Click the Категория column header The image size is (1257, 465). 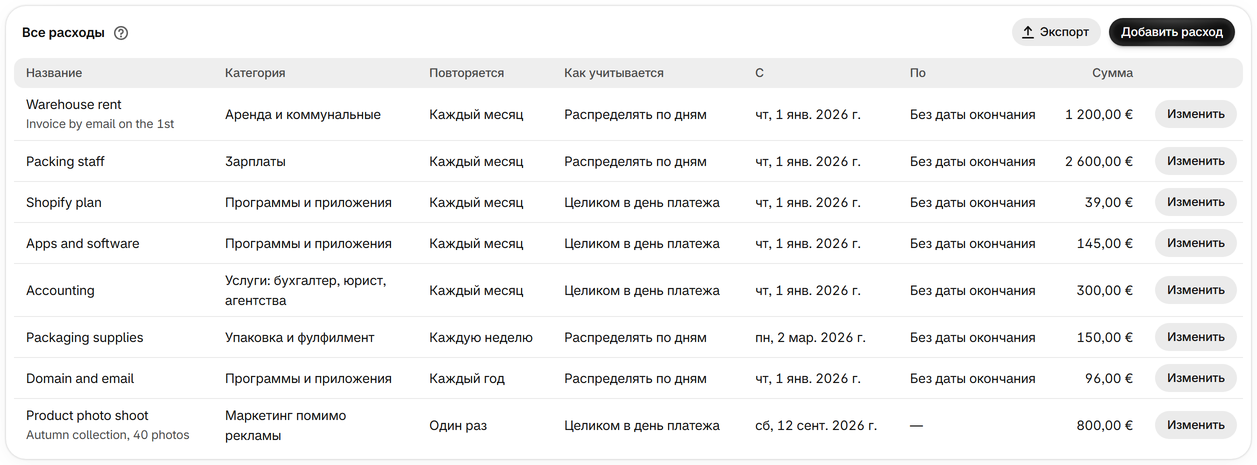coord(255,73)
